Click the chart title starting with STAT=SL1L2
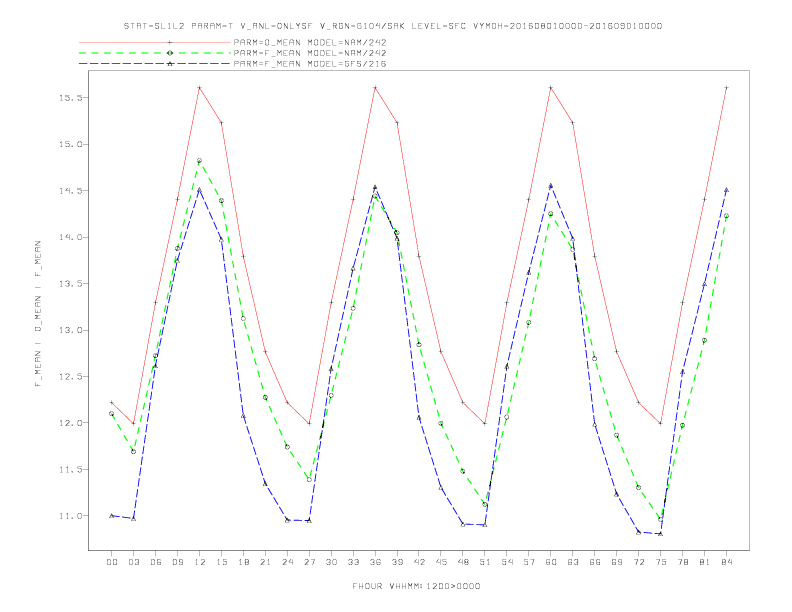The height and width of the screenshot is (612, 792). [x=392, y=26]
